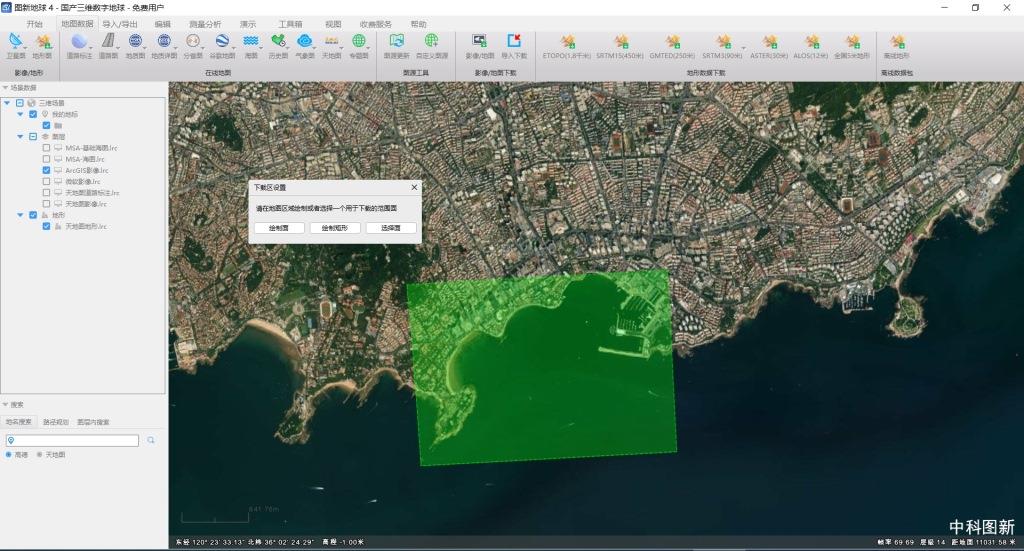1024x551 pixels.
Task: Enable the 微软影像.lrc layer checkbox
Action: point(46,181)
